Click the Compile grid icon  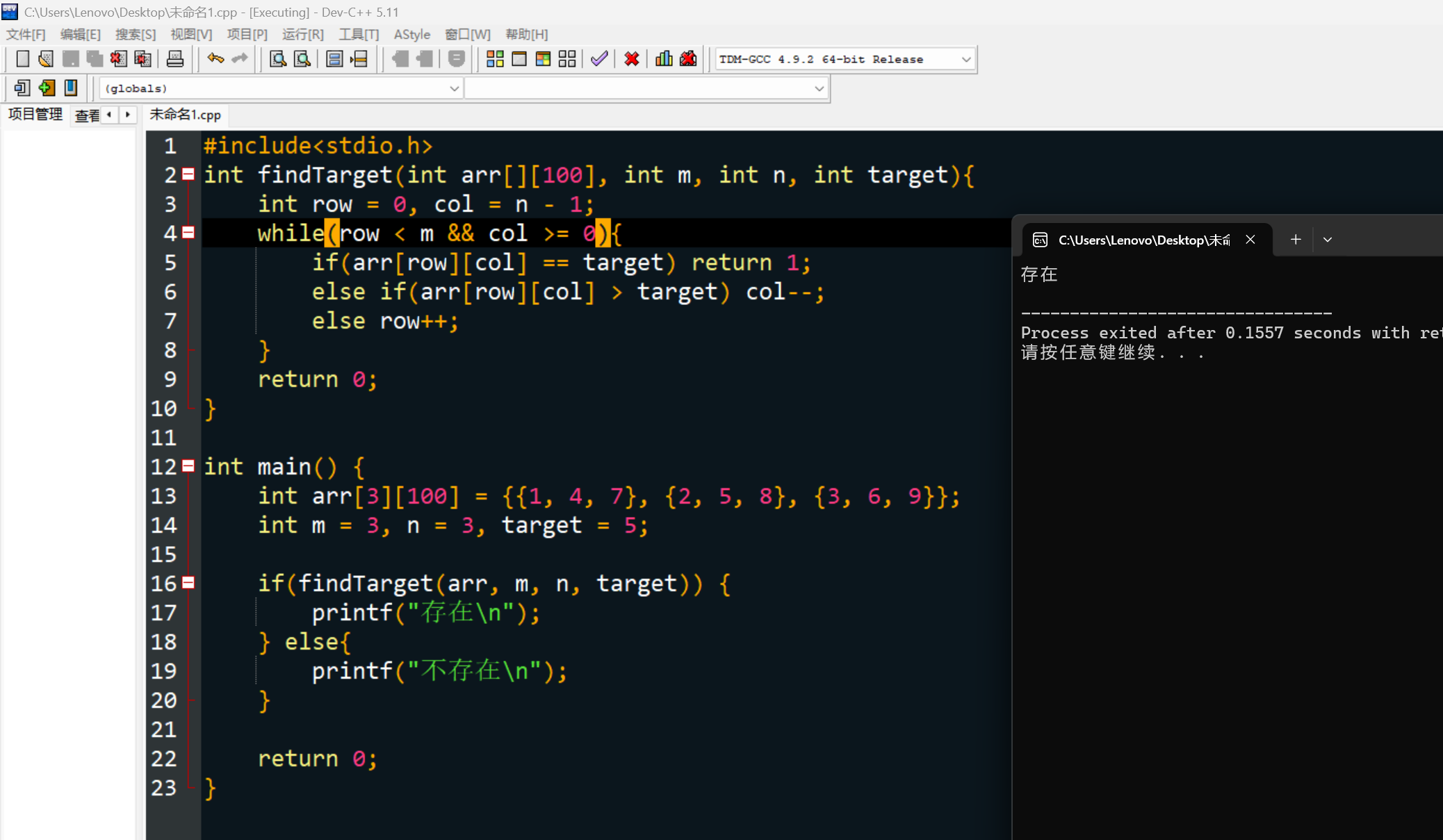[495, 59]
